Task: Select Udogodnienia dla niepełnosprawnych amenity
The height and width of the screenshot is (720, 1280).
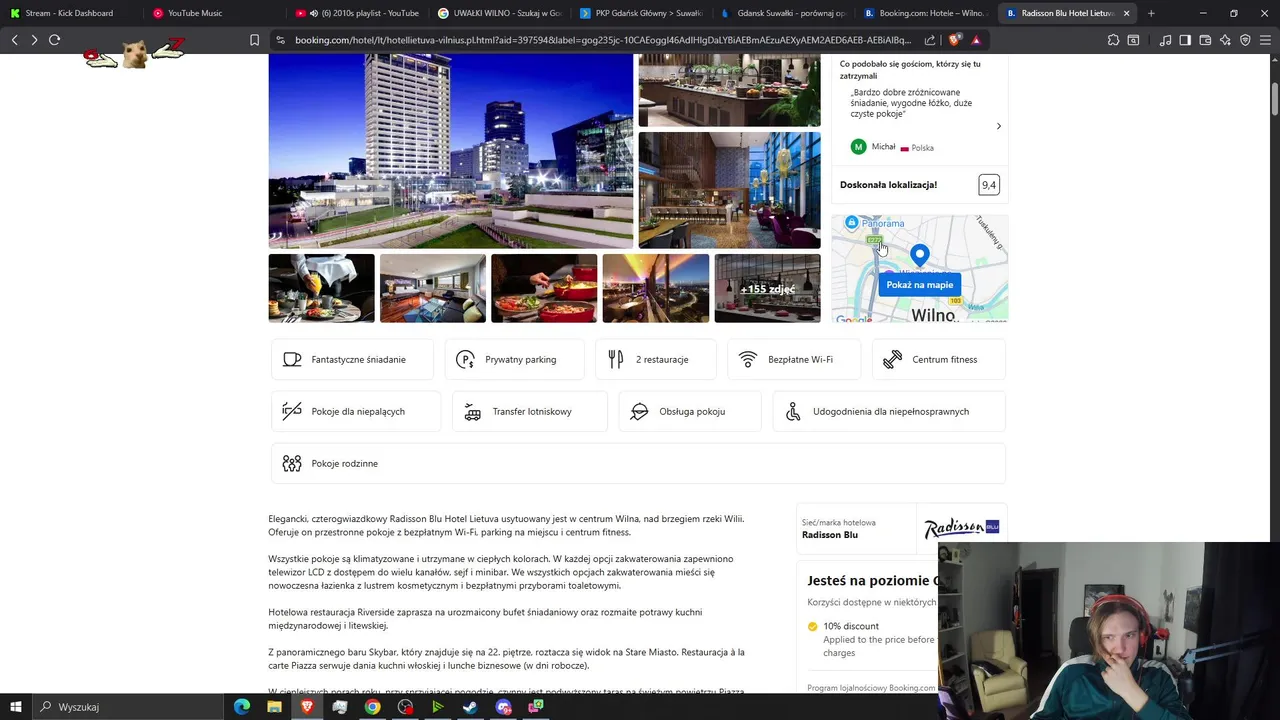Action: click(x=889, y=411)
